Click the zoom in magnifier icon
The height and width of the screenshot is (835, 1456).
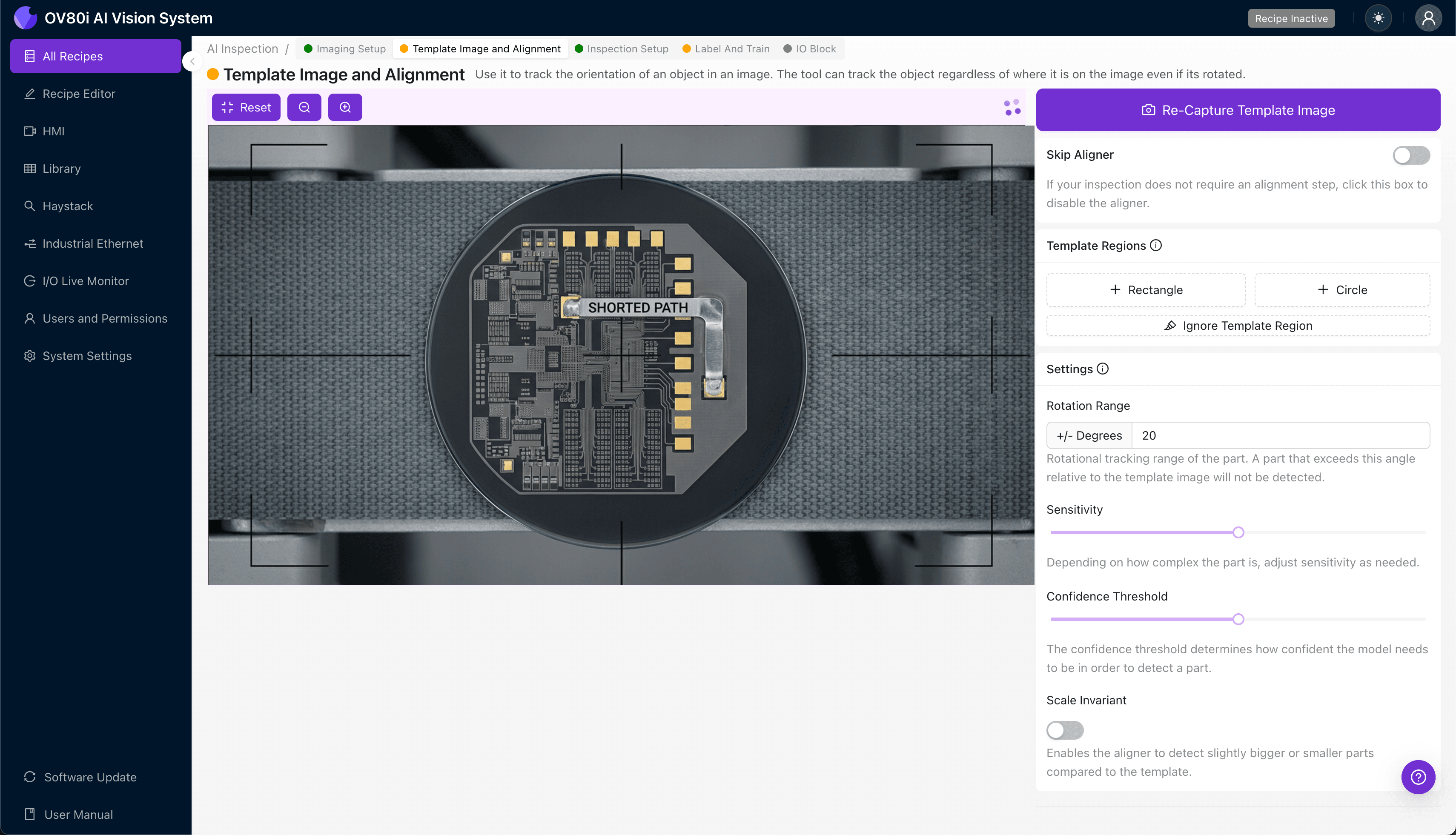345,107
